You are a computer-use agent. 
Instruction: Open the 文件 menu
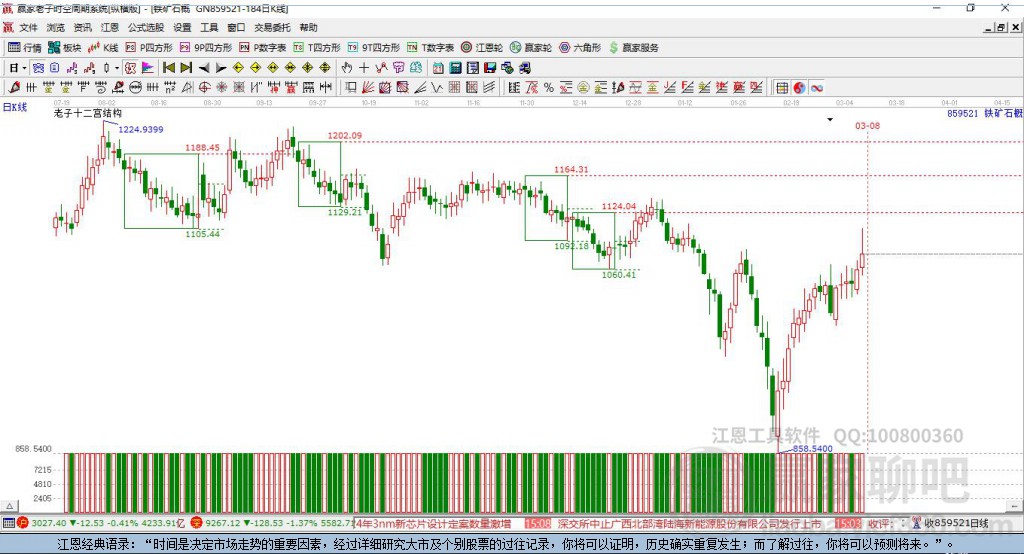tap(28, 27)
